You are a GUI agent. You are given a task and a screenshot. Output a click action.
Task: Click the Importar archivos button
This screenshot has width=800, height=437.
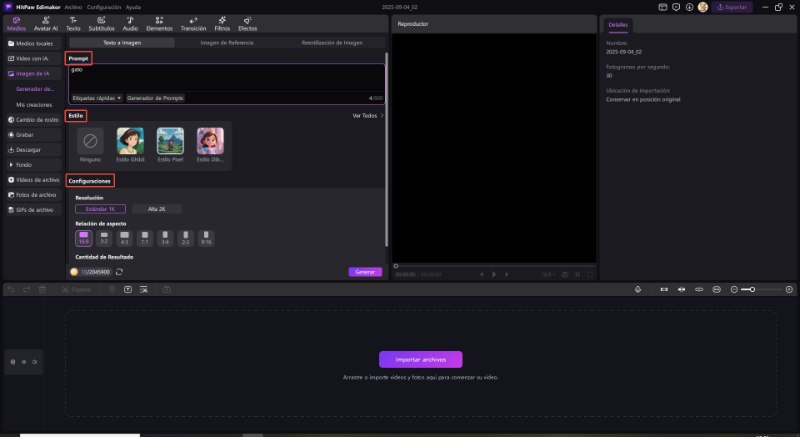coord(420,359)
